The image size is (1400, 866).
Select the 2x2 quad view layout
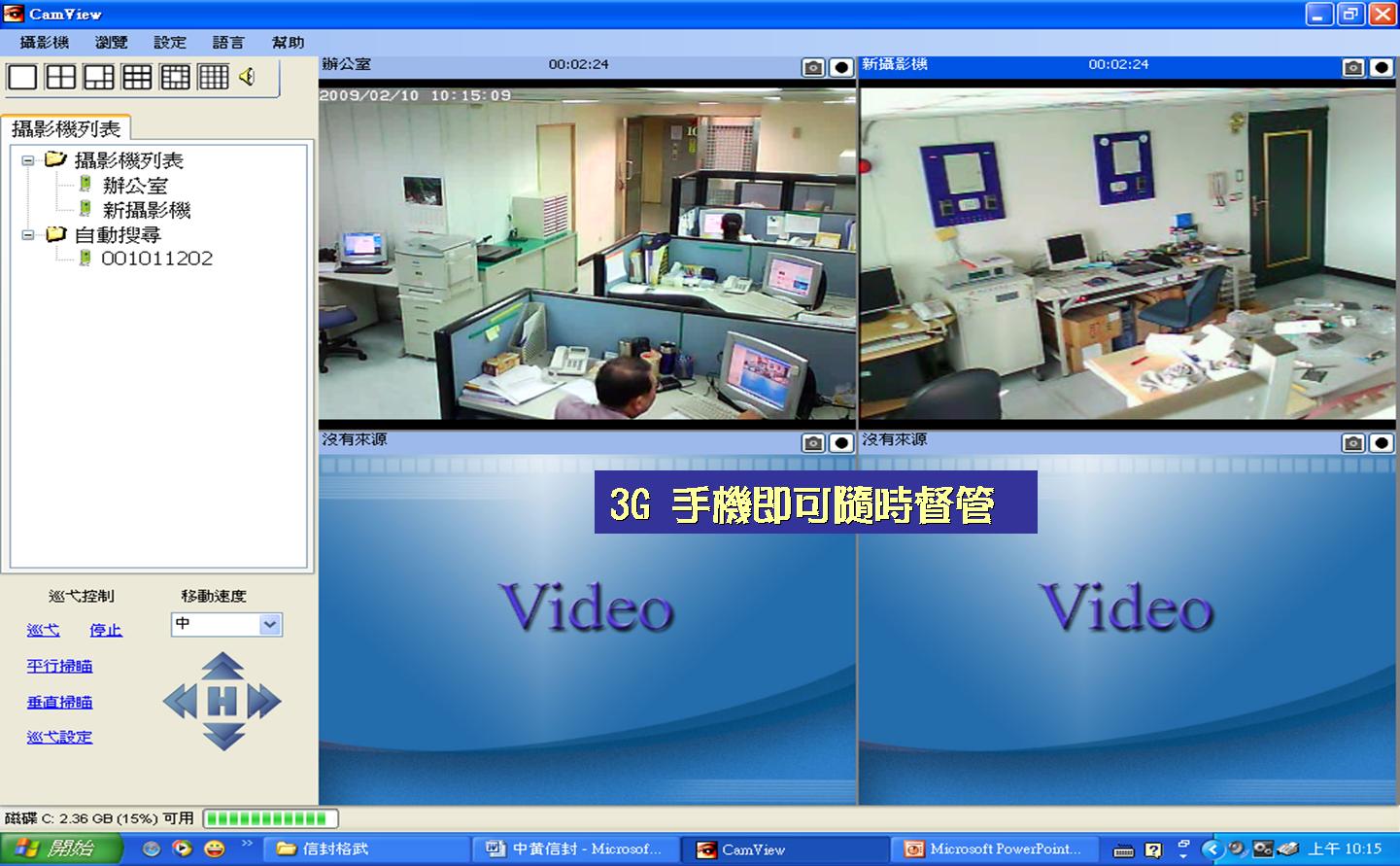click(60, 77)
